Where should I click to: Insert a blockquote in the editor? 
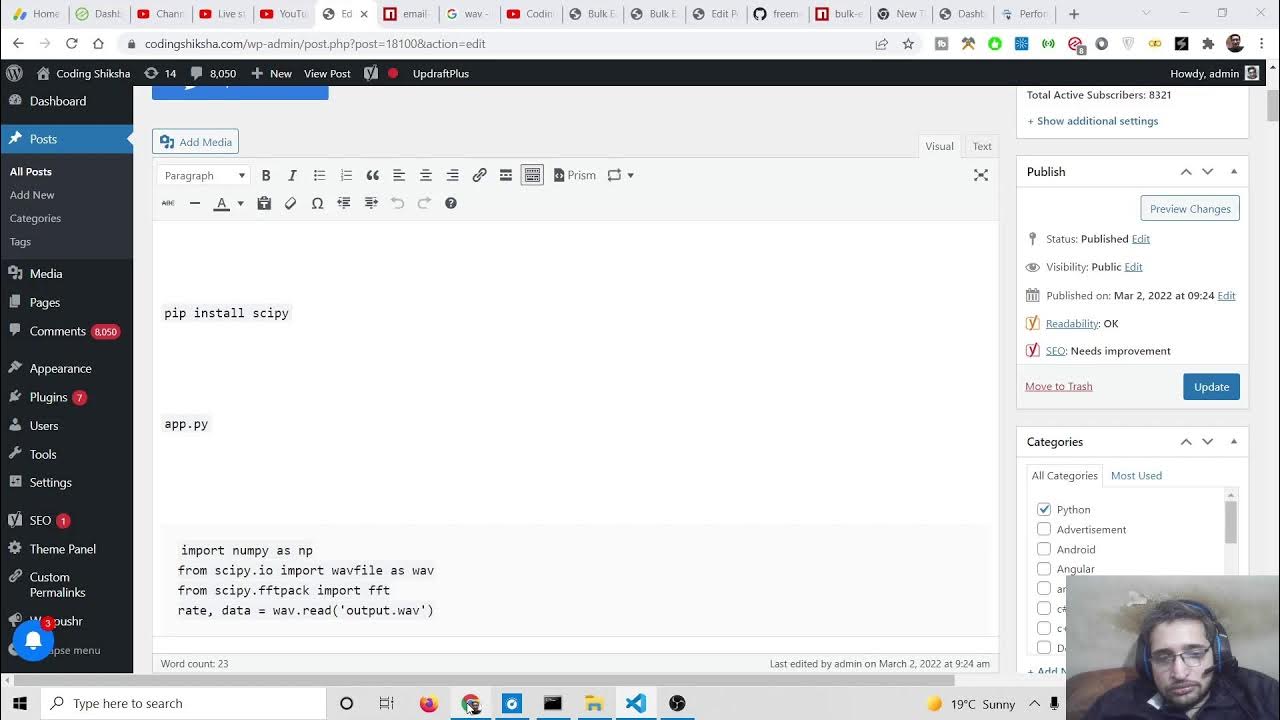[x=372, y=175]
